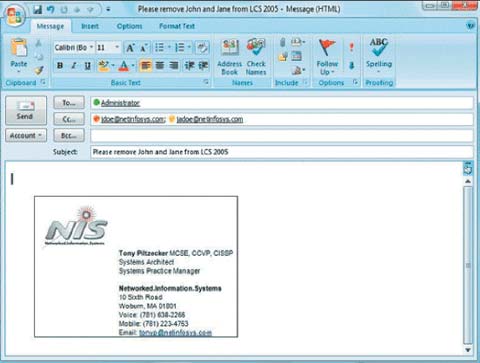The image size is (480, 363).
Task: Open the font size combo box
Action: pyautogui.click(x=108, y=48)
